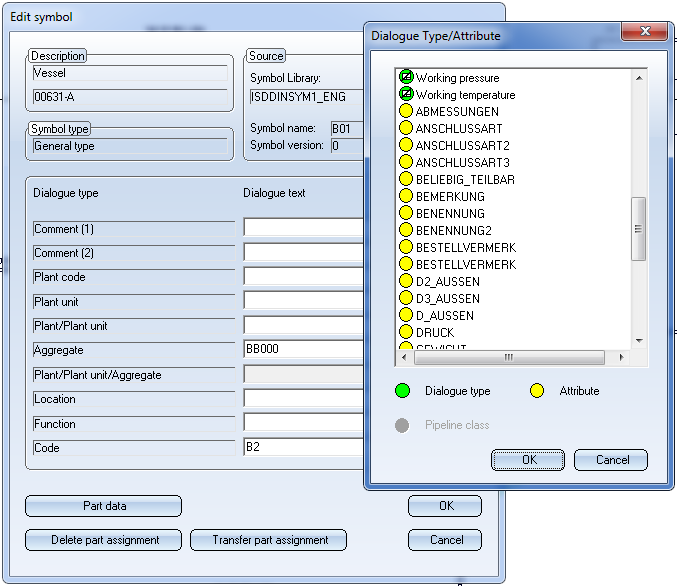Choose D2_AUSSEN from the attribute list
Screen dimensions: 677x586
point(447,282)
